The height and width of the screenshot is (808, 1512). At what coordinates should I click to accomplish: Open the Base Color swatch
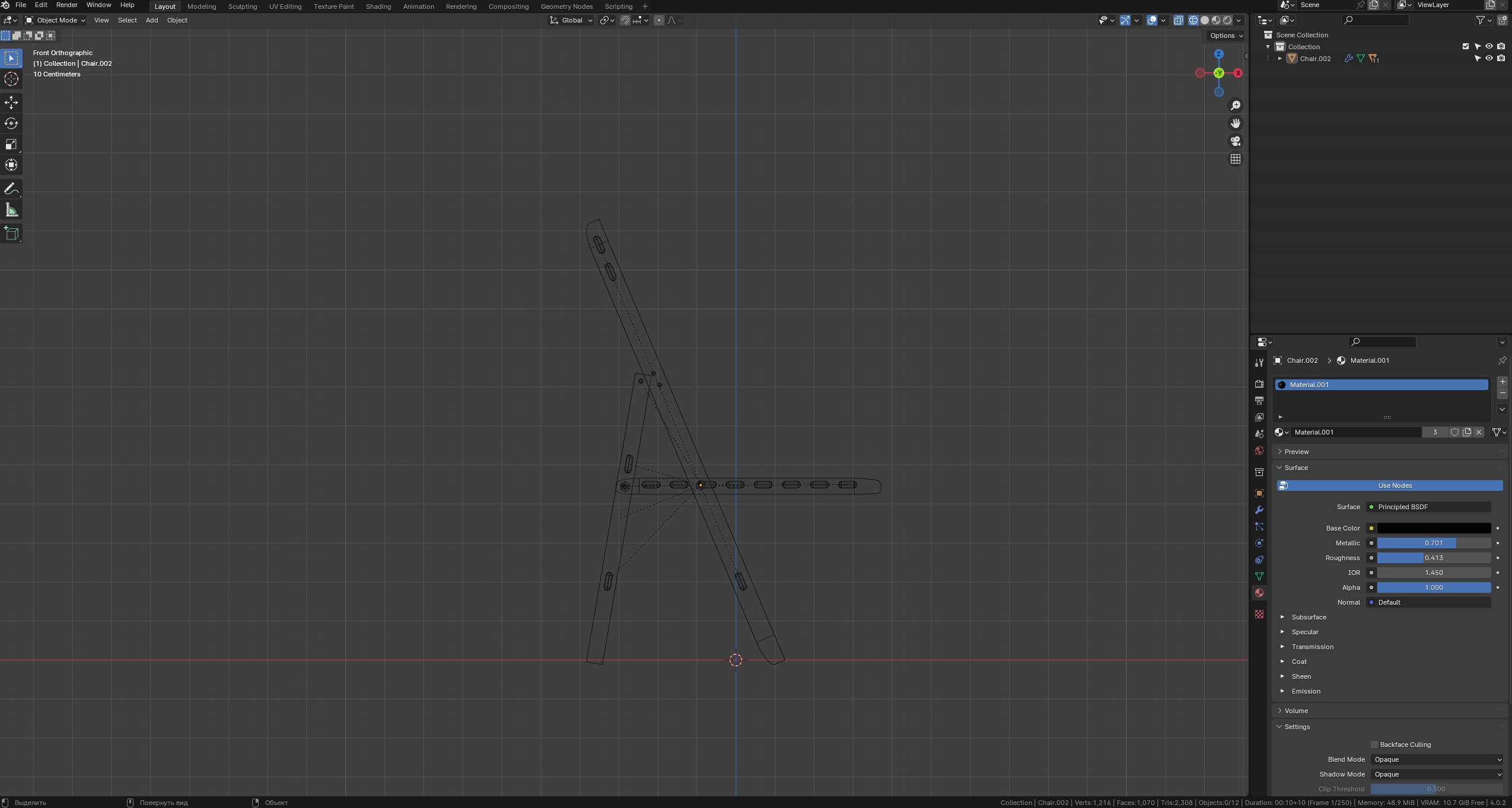[1434, 528]
